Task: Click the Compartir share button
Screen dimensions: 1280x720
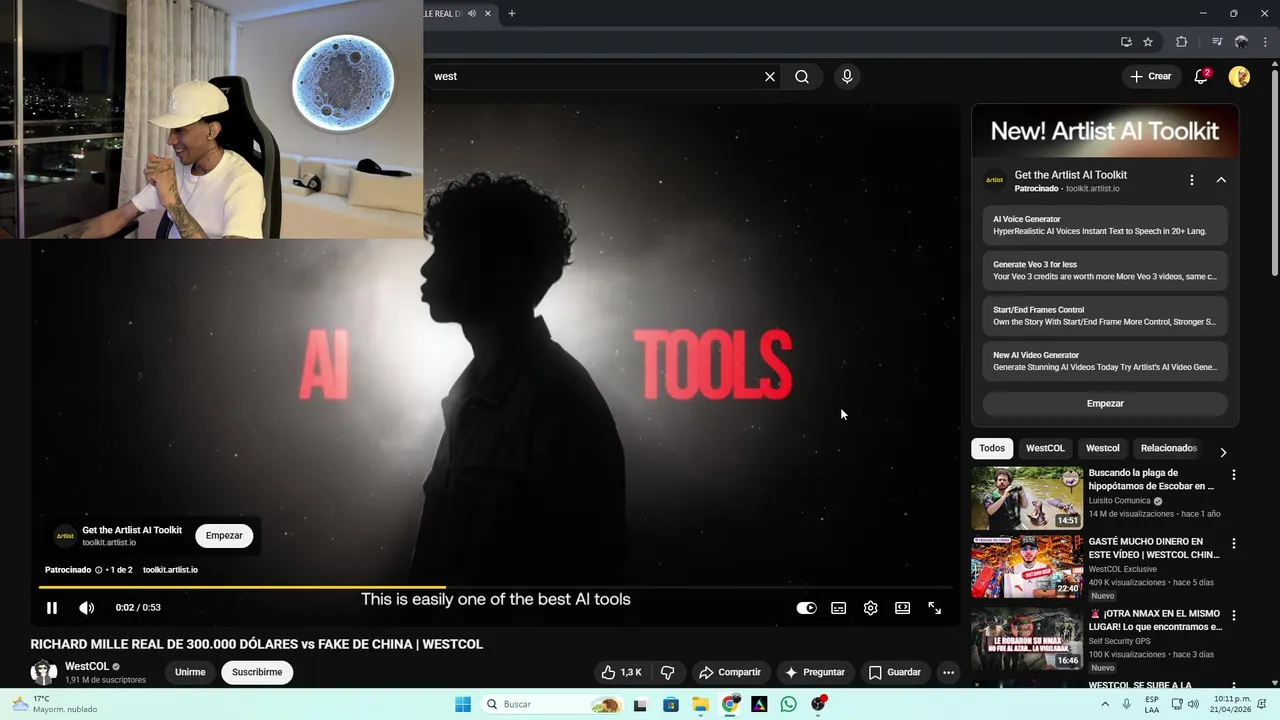Action: pos(730,672)
